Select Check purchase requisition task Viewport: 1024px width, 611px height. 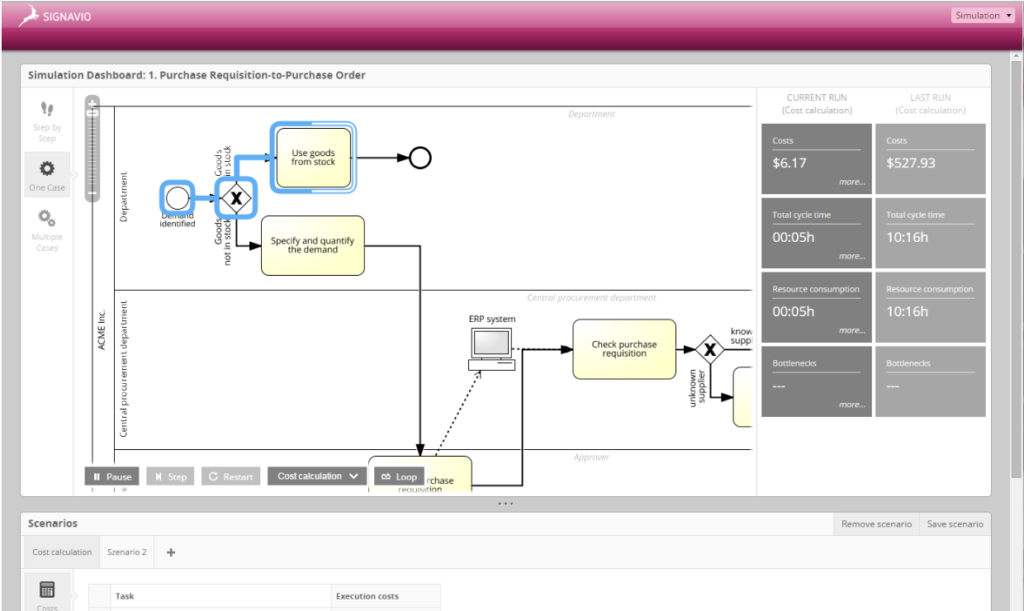[624, 349]
